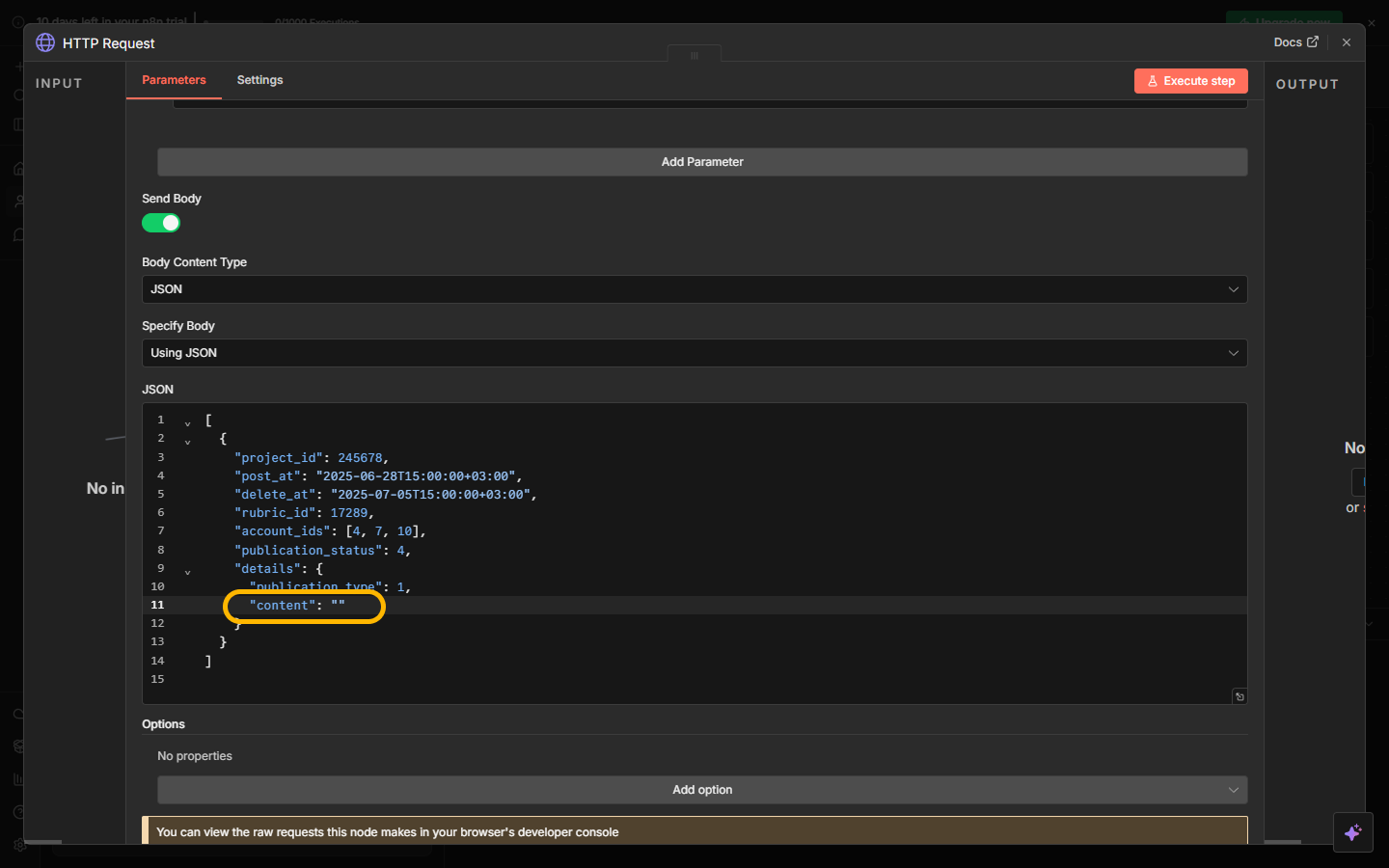
Task: Click the panel drag handle at top center
Action: point(694,55)
